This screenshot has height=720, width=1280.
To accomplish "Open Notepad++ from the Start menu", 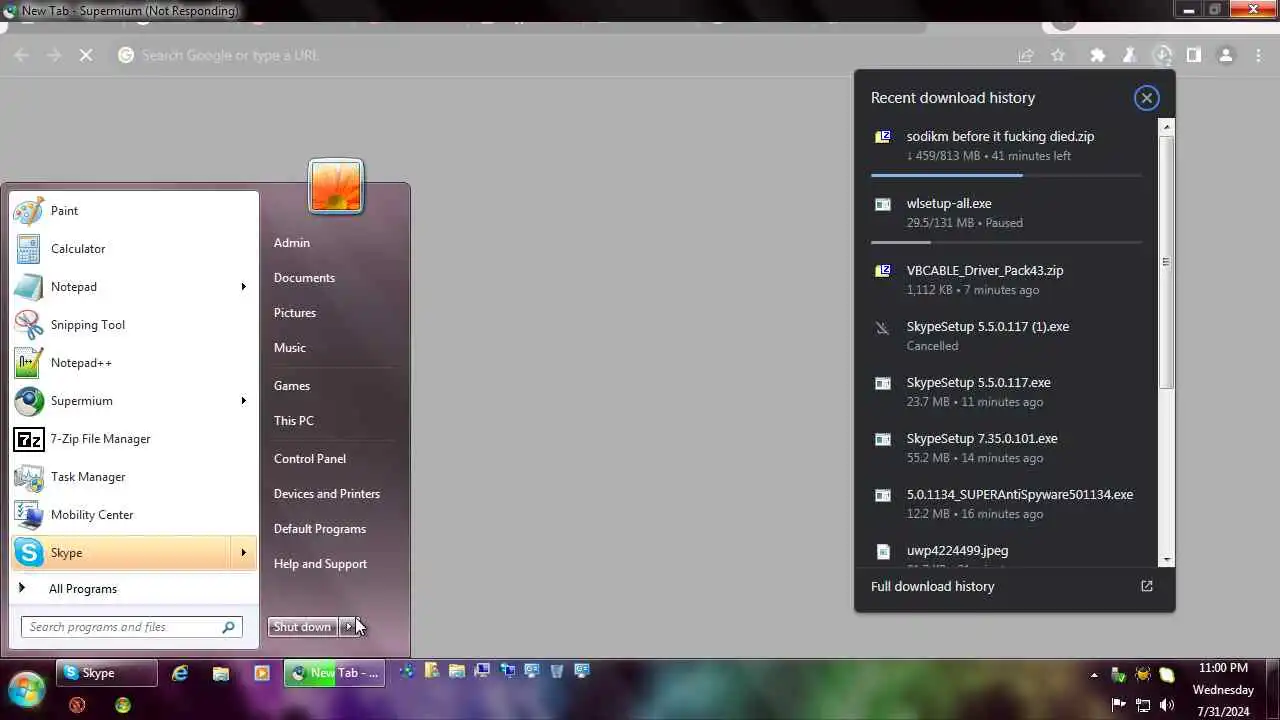I will click(134, 363).
